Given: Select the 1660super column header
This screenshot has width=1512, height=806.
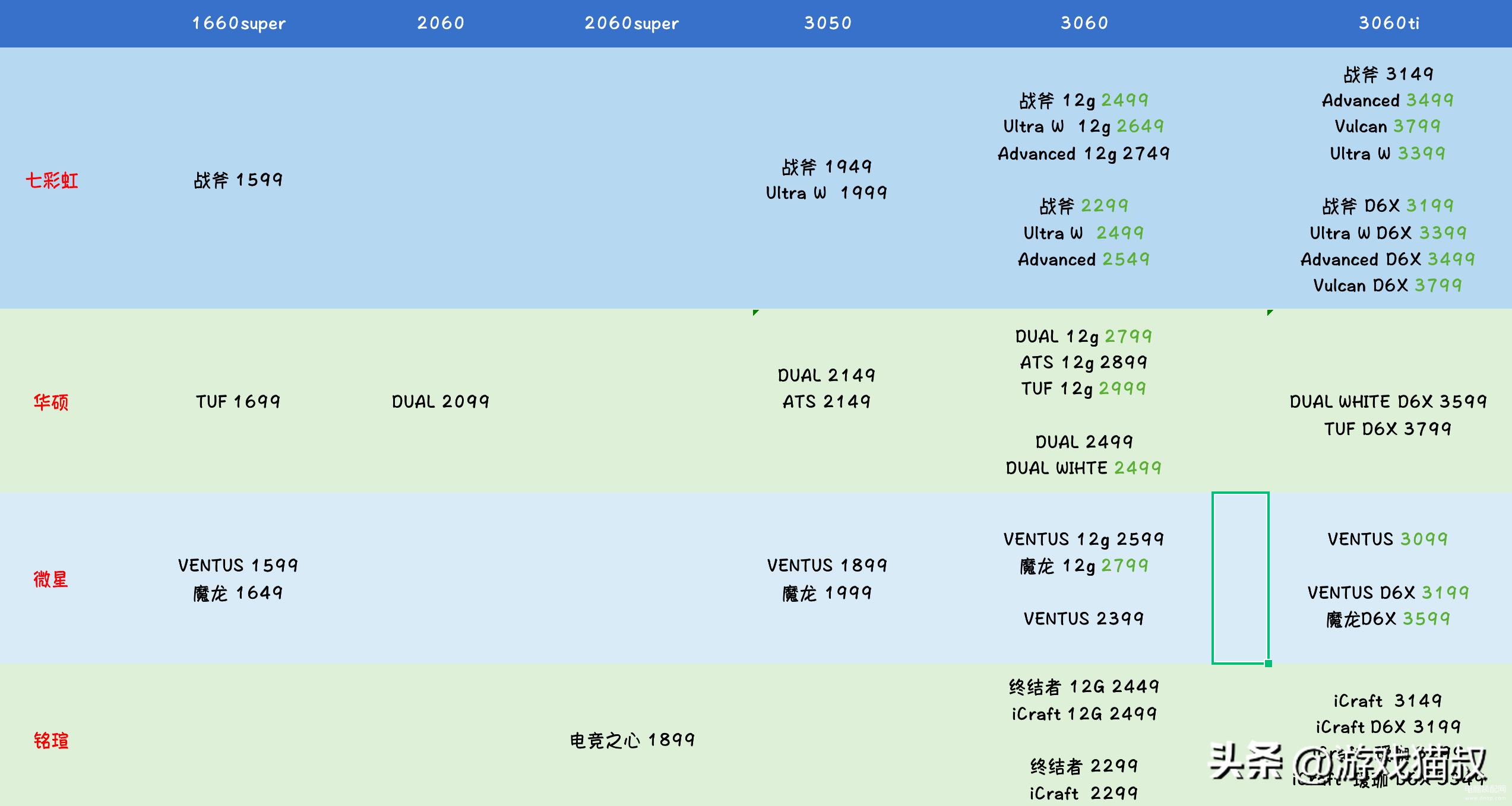Looking at the screenshot, I should pyautogui.click(x=239, y=23).
